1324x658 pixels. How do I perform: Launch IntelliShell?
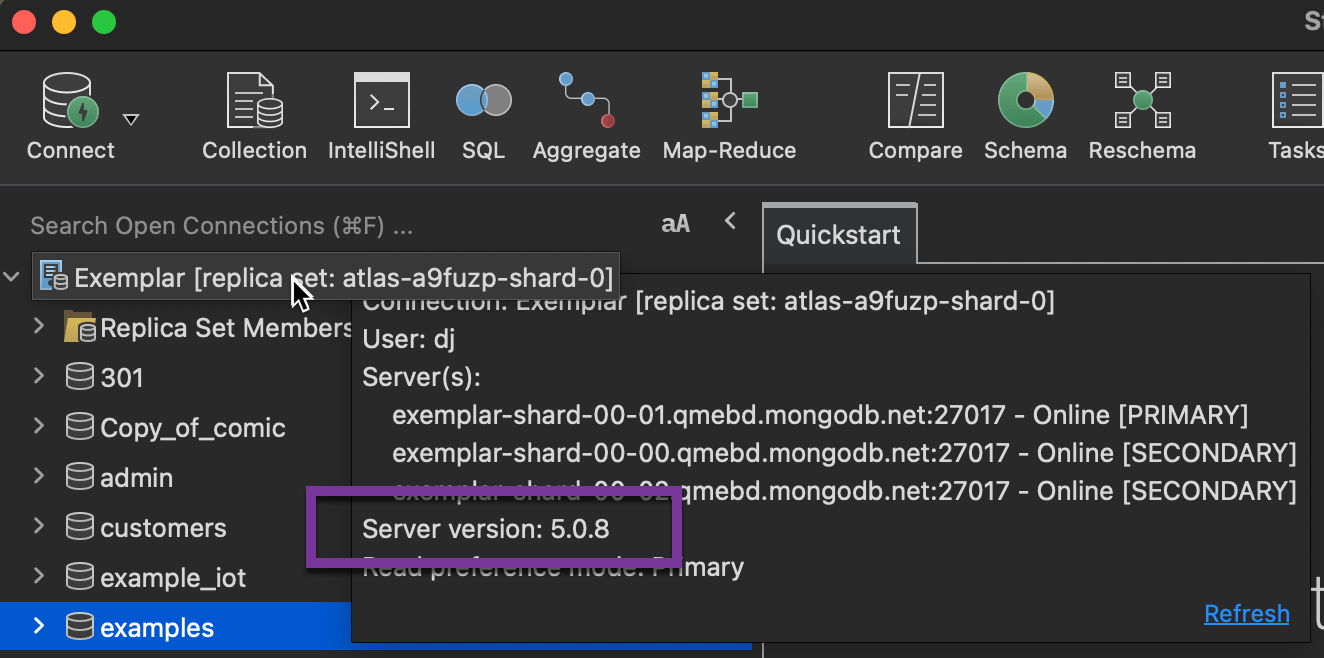(x=381, y=110)
